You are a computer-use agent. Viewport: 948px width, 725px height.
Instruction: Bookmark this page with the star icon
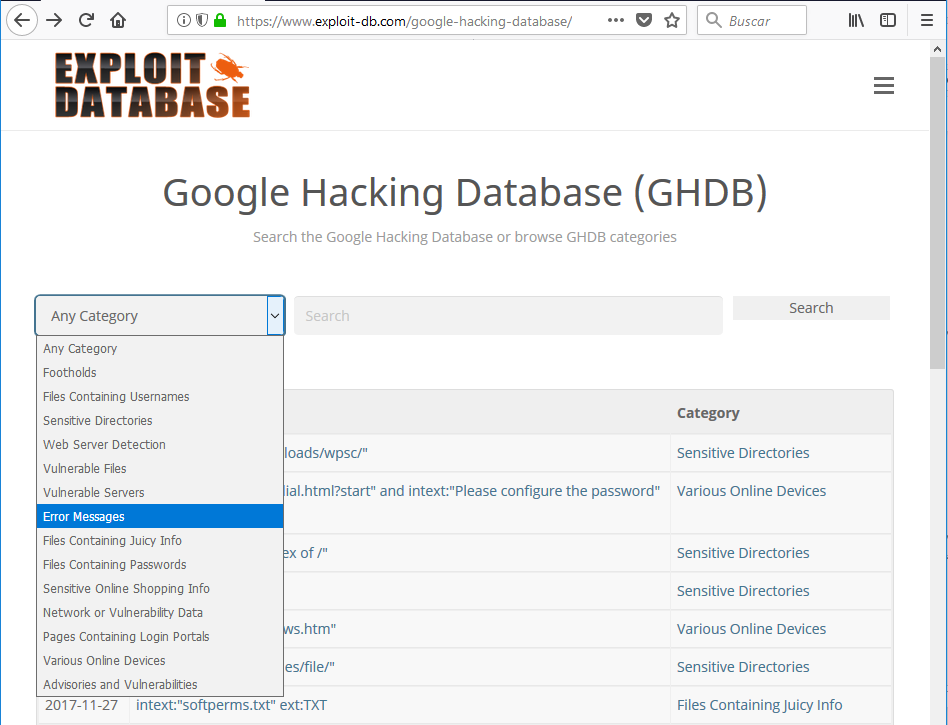(672, 20)
